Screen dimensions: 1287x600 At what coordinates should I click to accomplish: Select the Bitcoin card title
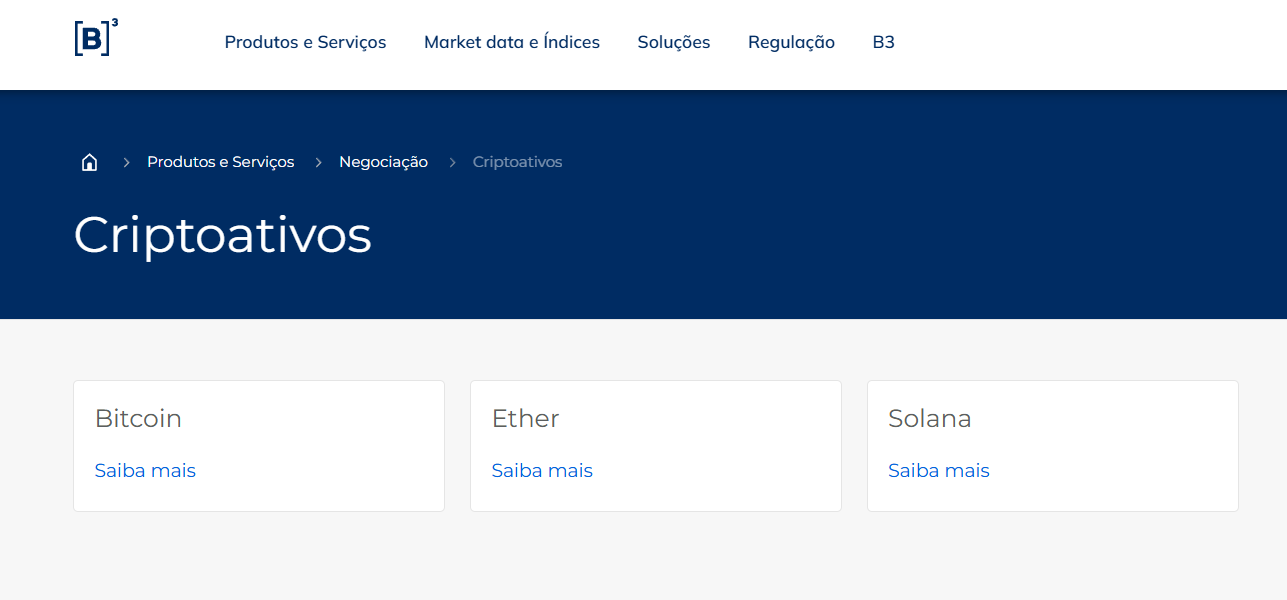click(x=138, y=418)
